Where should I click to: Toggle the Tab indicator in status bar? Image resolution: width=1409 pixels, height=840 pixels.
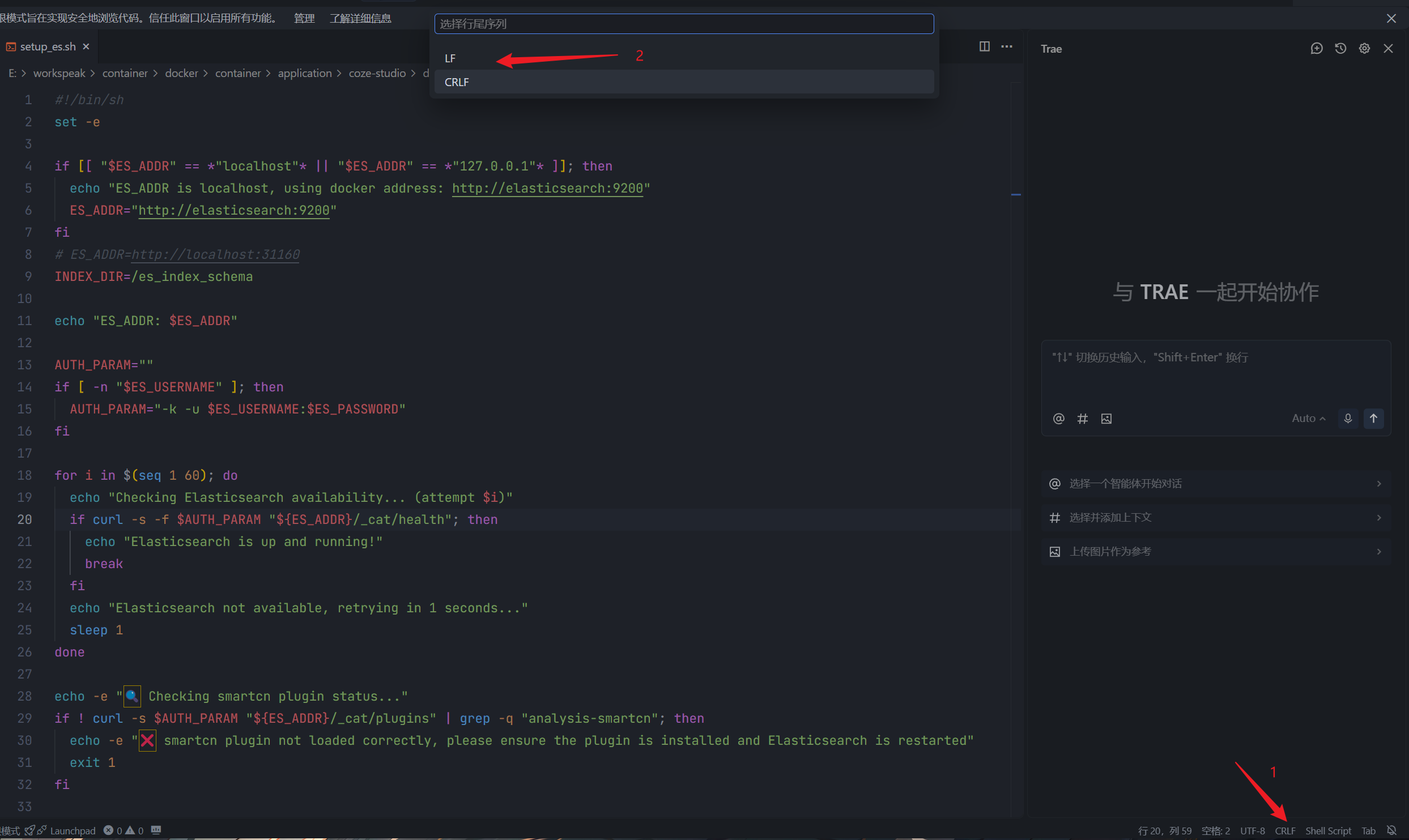(x=1368, y=831)
